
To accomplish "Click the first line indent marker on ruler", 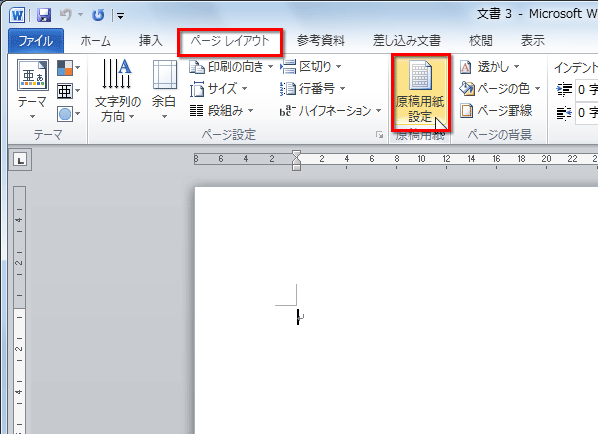I will [x=296, y=154].
